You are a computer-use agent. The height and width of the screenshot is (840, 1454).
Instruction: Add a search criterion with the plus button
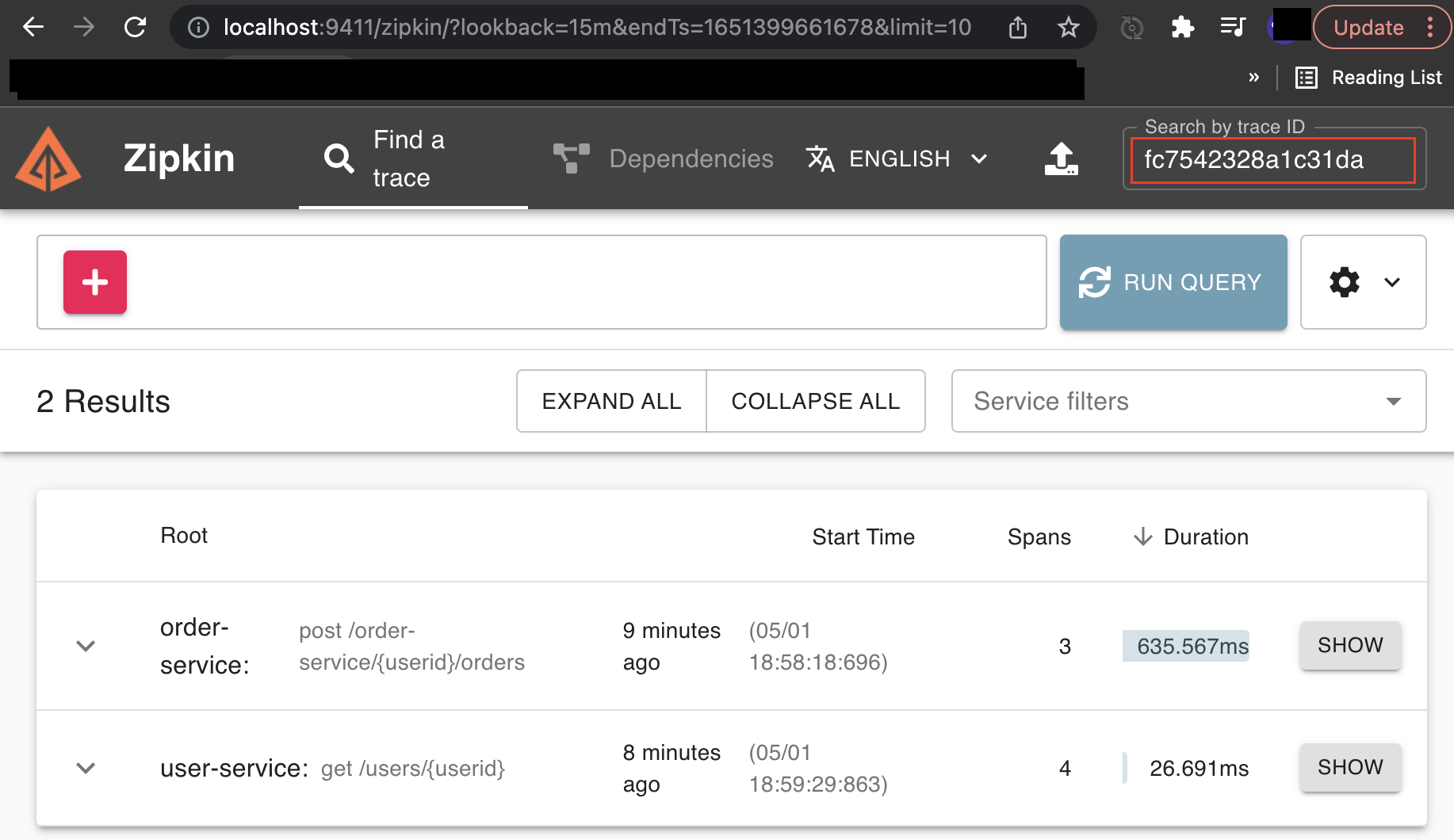coord(95,282)
